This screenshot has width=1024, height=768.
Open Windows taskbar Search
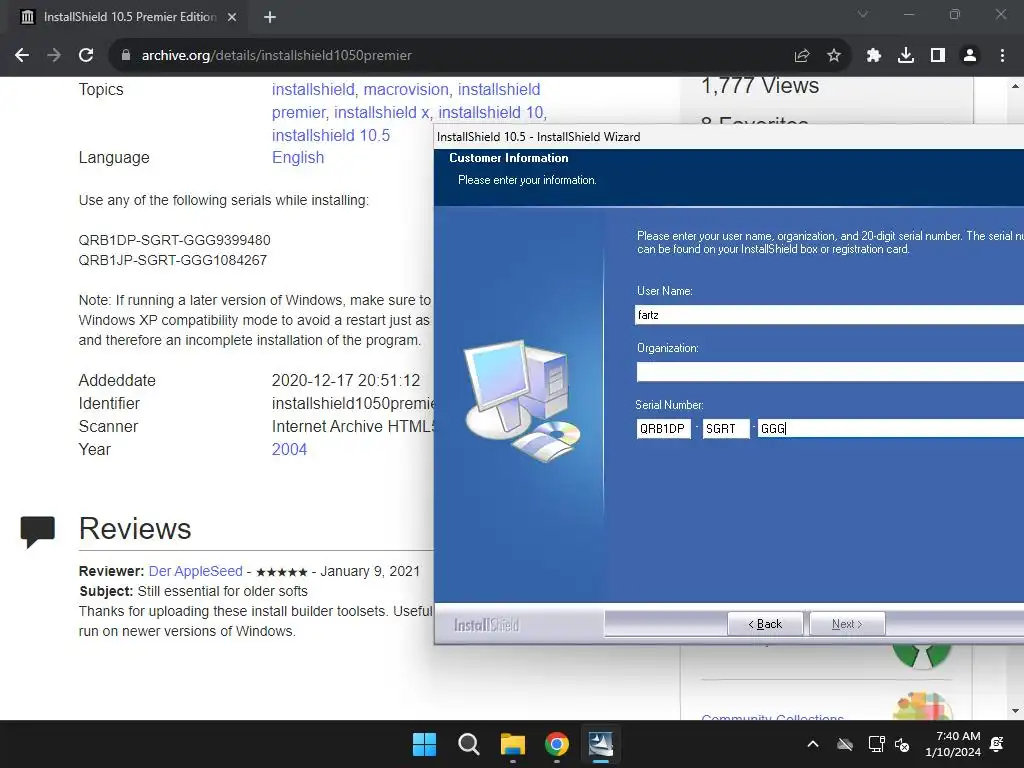coord(468,744)
